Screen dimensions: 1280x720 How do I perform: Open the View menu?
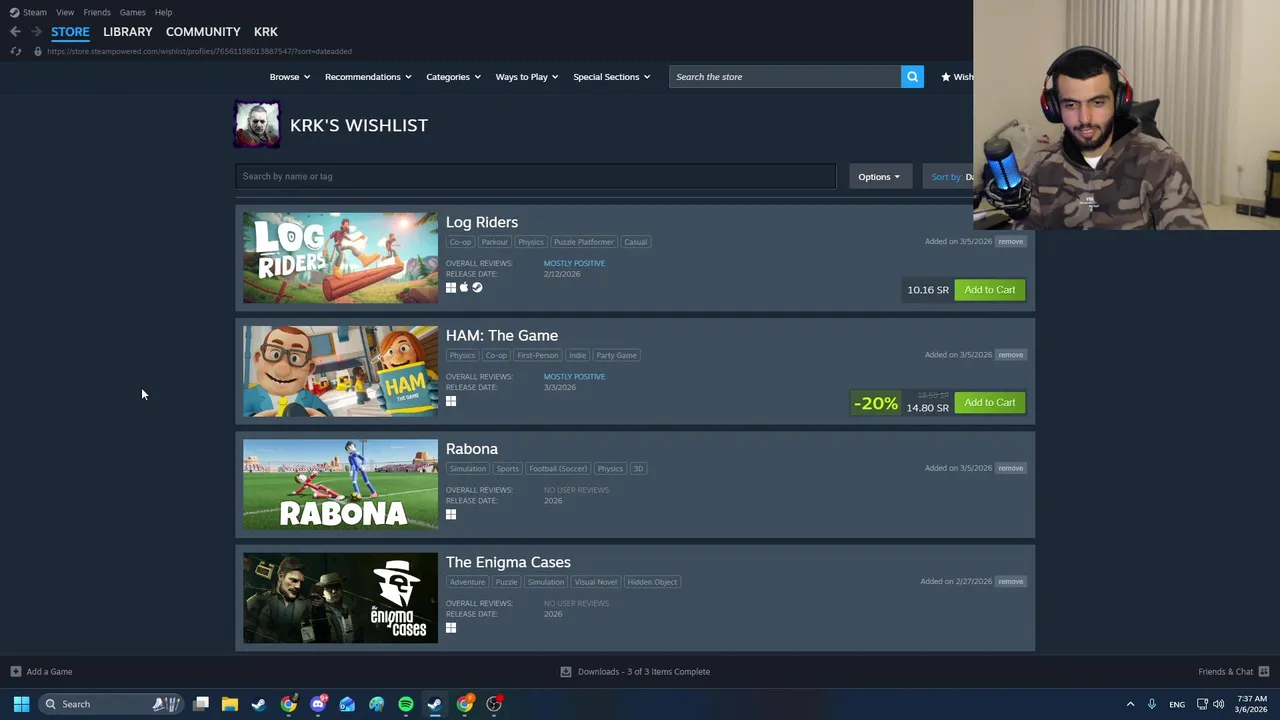pos(65,12)
